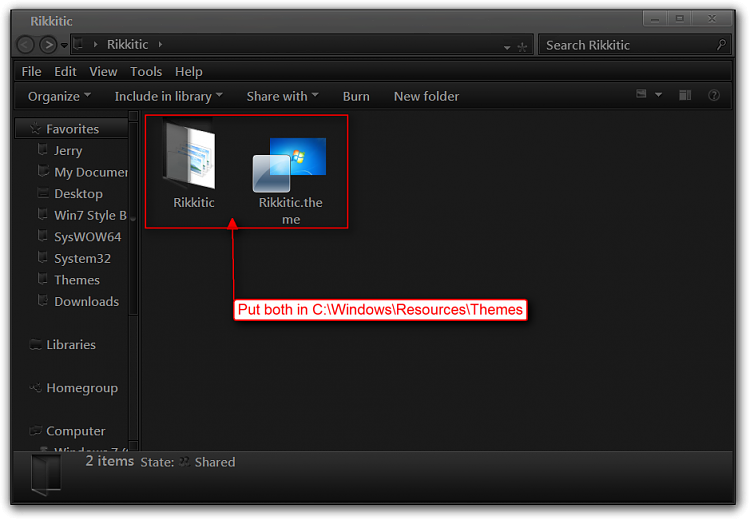Click the Computer icon
Screen dimensions: 750x520
[35, 431]
